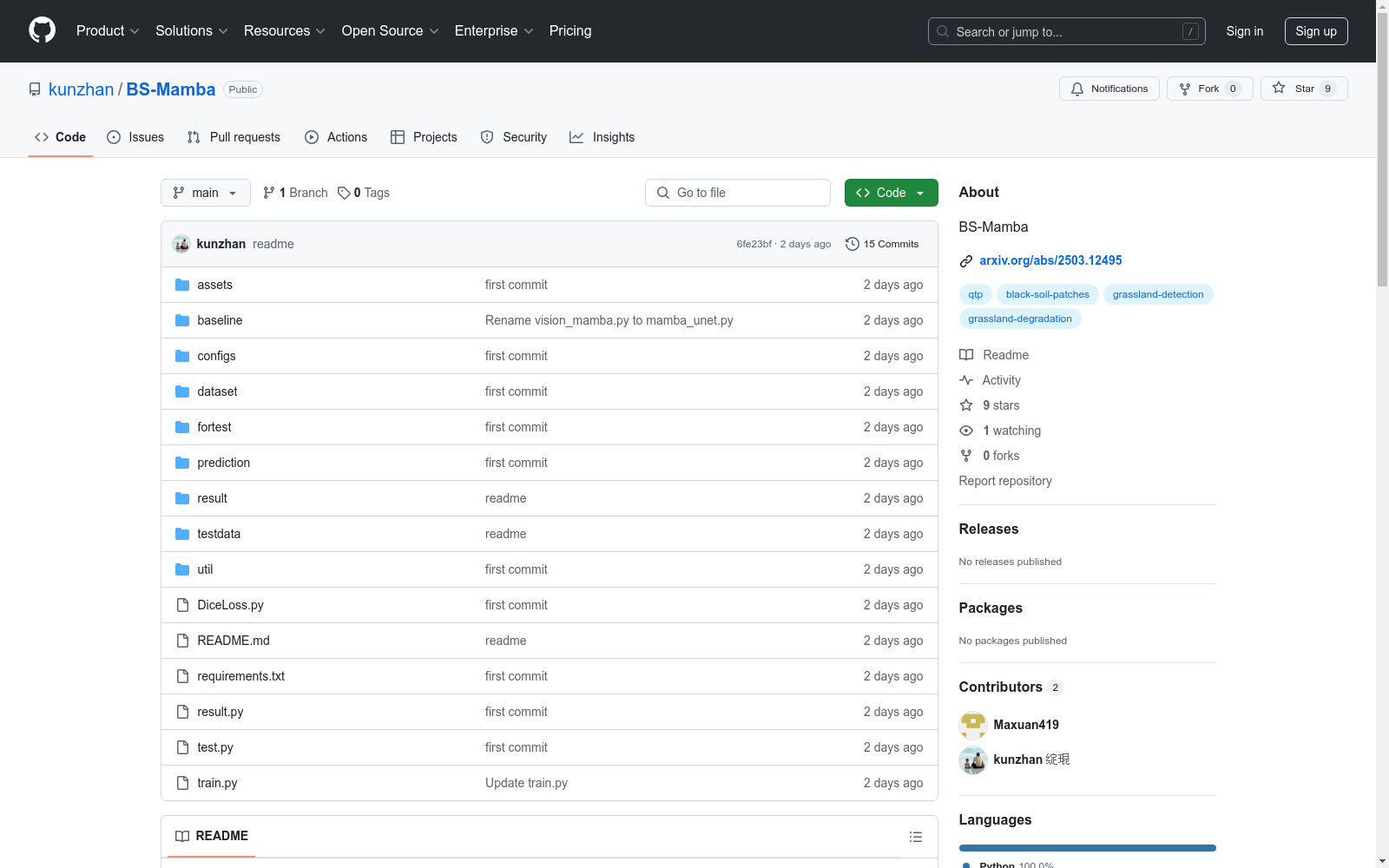Screen dimensions: 1389x868
Task: Open the test.py file
Action: click(215, 747)
